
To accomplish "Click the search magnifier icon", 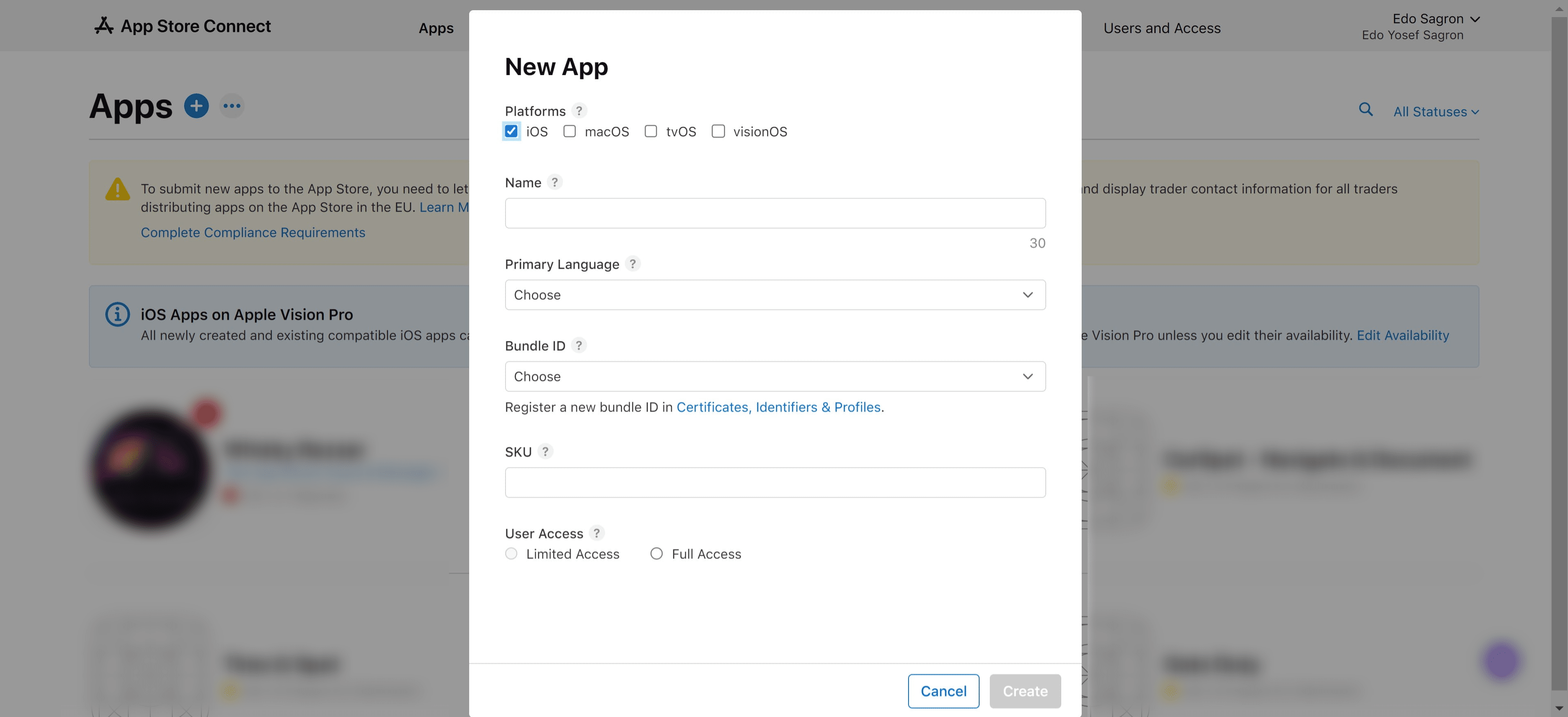I will [1366, 109].
